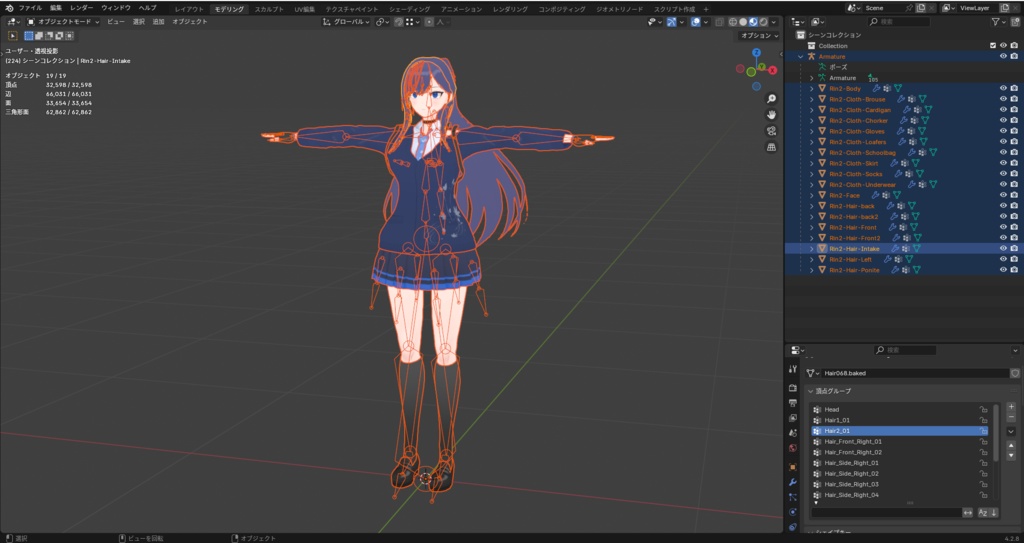This screenshot has height=543, width=1024.
Task: Click the Hair068.baked mesh name field
Action: click(x=914, y=373)
